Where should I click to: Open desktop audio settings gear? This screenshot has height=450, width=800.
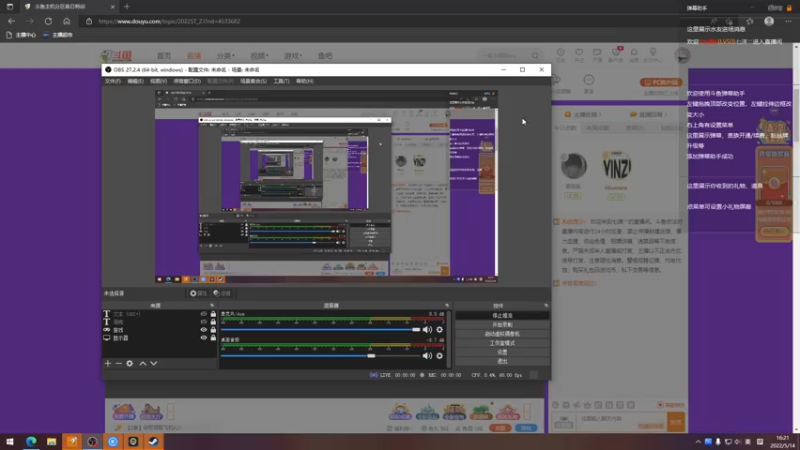pos(439,356)
